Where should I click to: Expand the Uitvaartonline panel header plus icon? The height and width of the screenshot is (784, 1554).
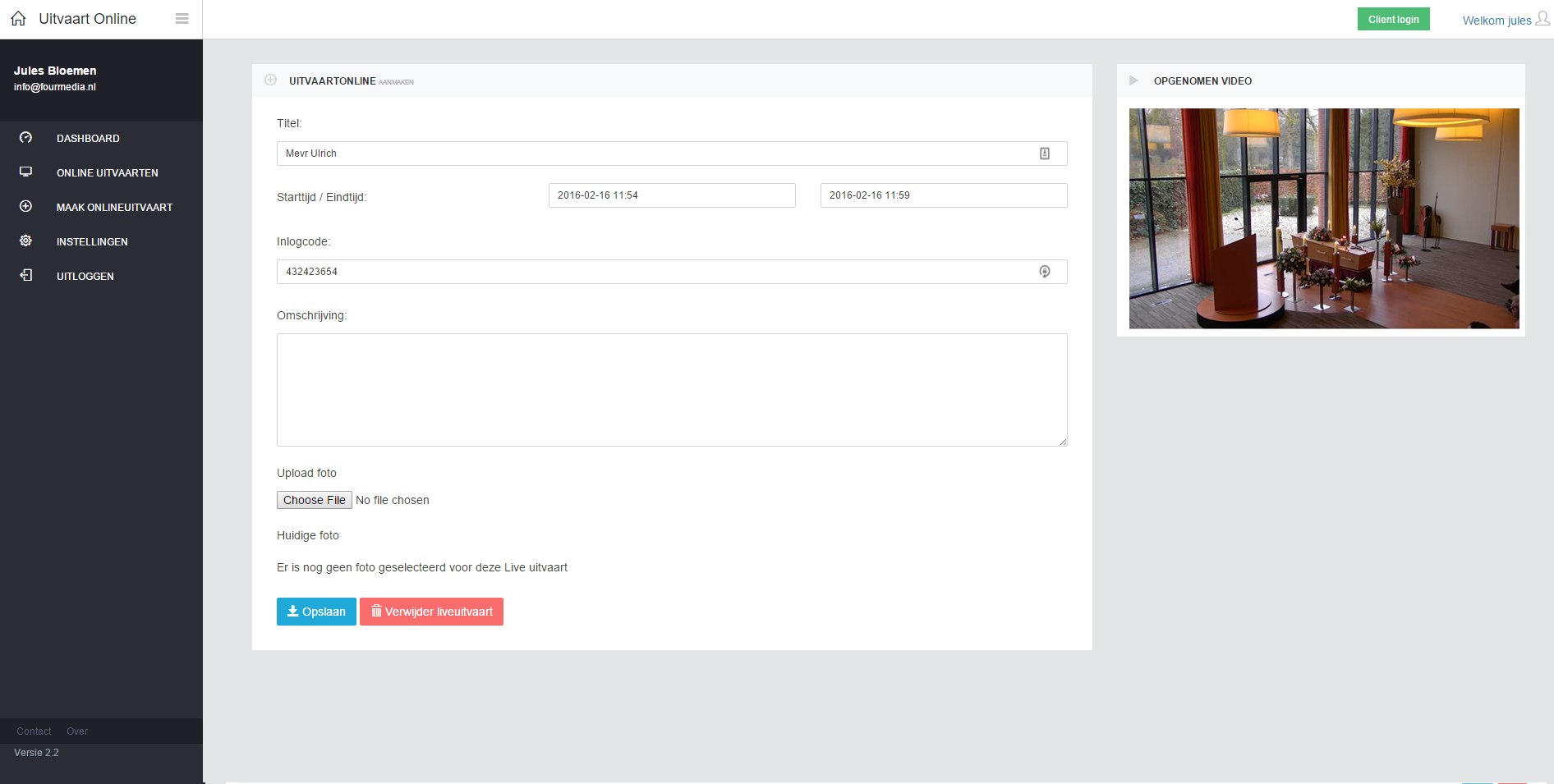pyautogui.click(x=270, y=80)
